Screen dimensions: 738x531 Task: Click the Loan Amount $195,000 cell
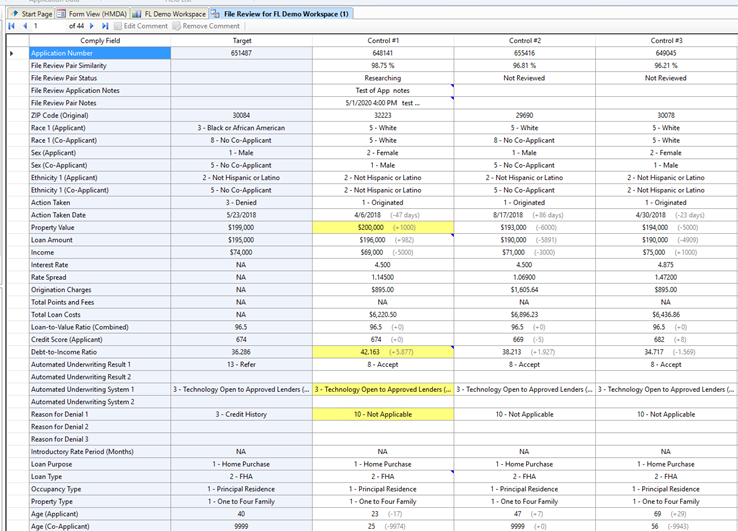click(241, 240)
